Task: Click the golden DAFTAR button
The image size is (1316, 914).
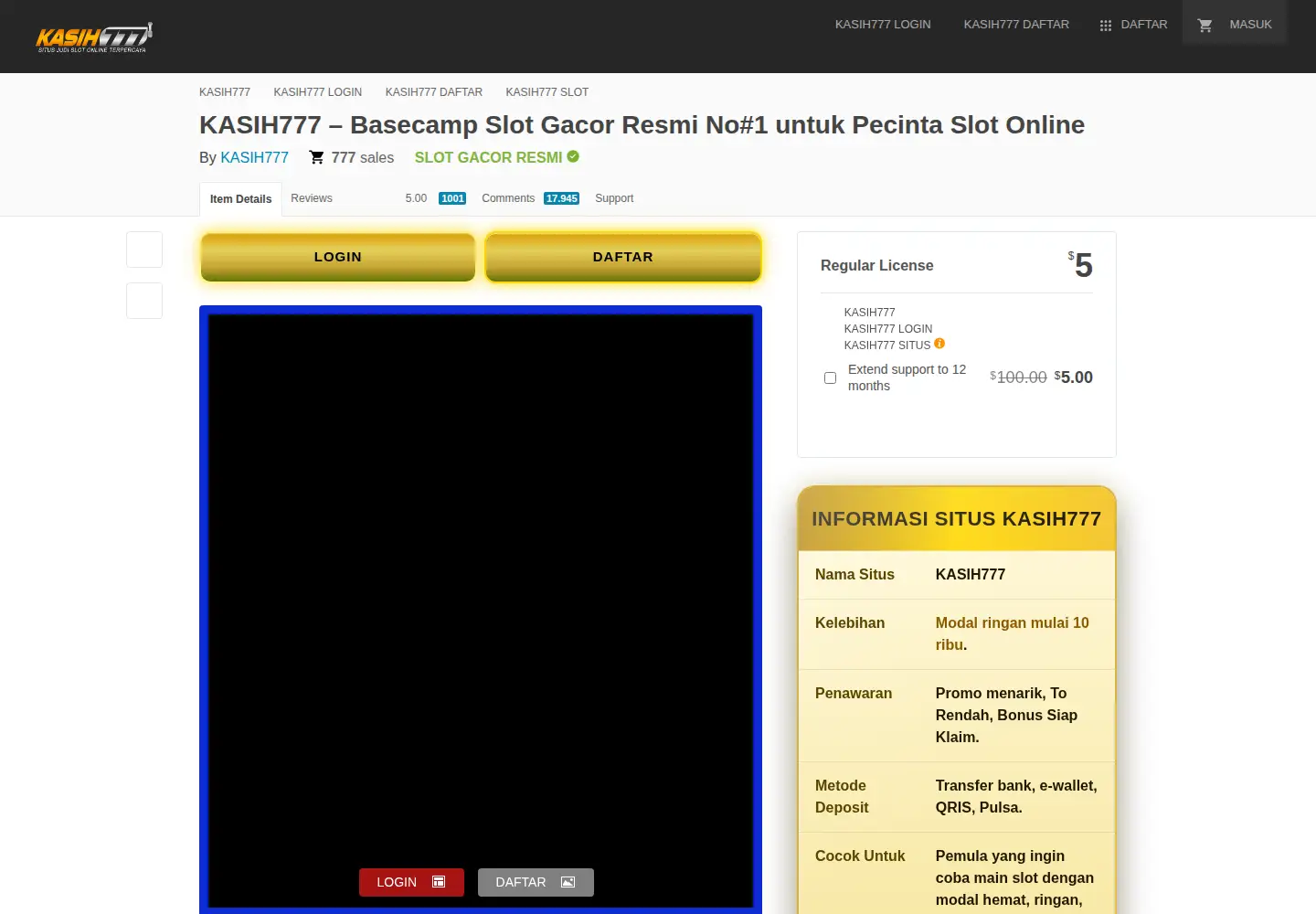Action: [623, 257]
